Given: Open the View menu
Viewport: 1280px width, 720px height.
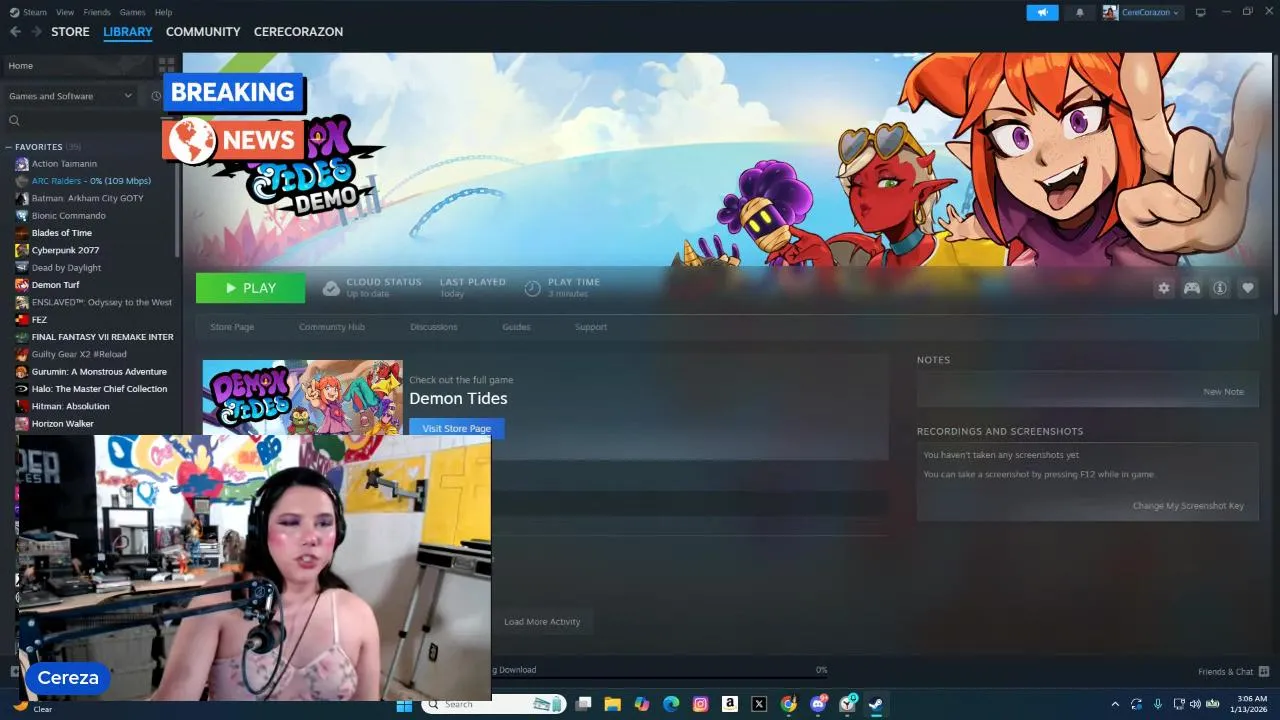Looking at the screenshot, I should point(65,12).
